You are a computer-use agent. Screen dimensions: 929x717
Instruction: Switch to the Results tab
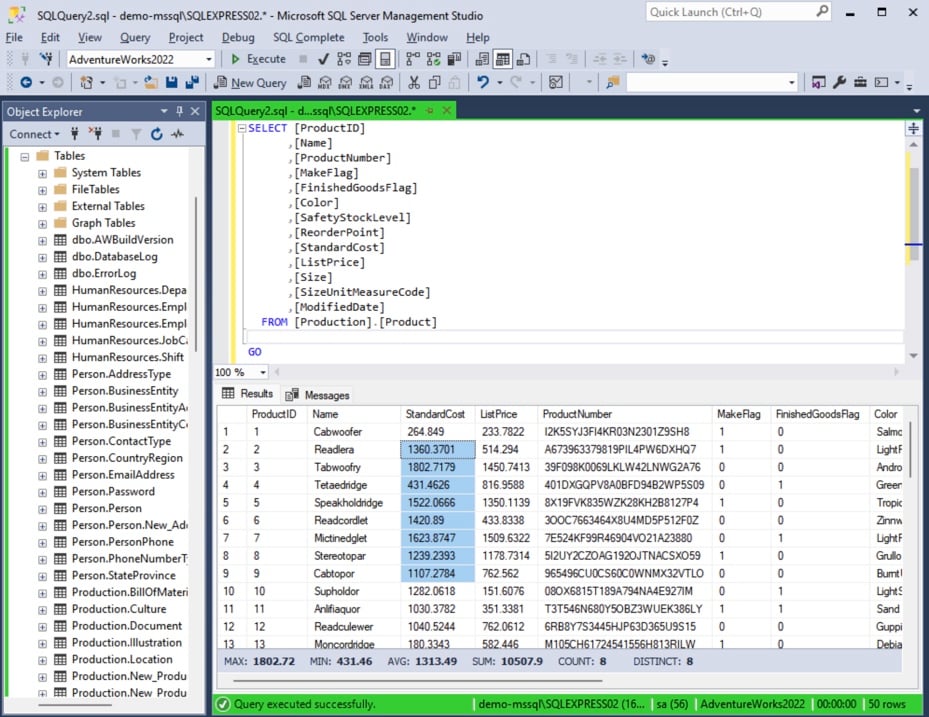(248, 393)
